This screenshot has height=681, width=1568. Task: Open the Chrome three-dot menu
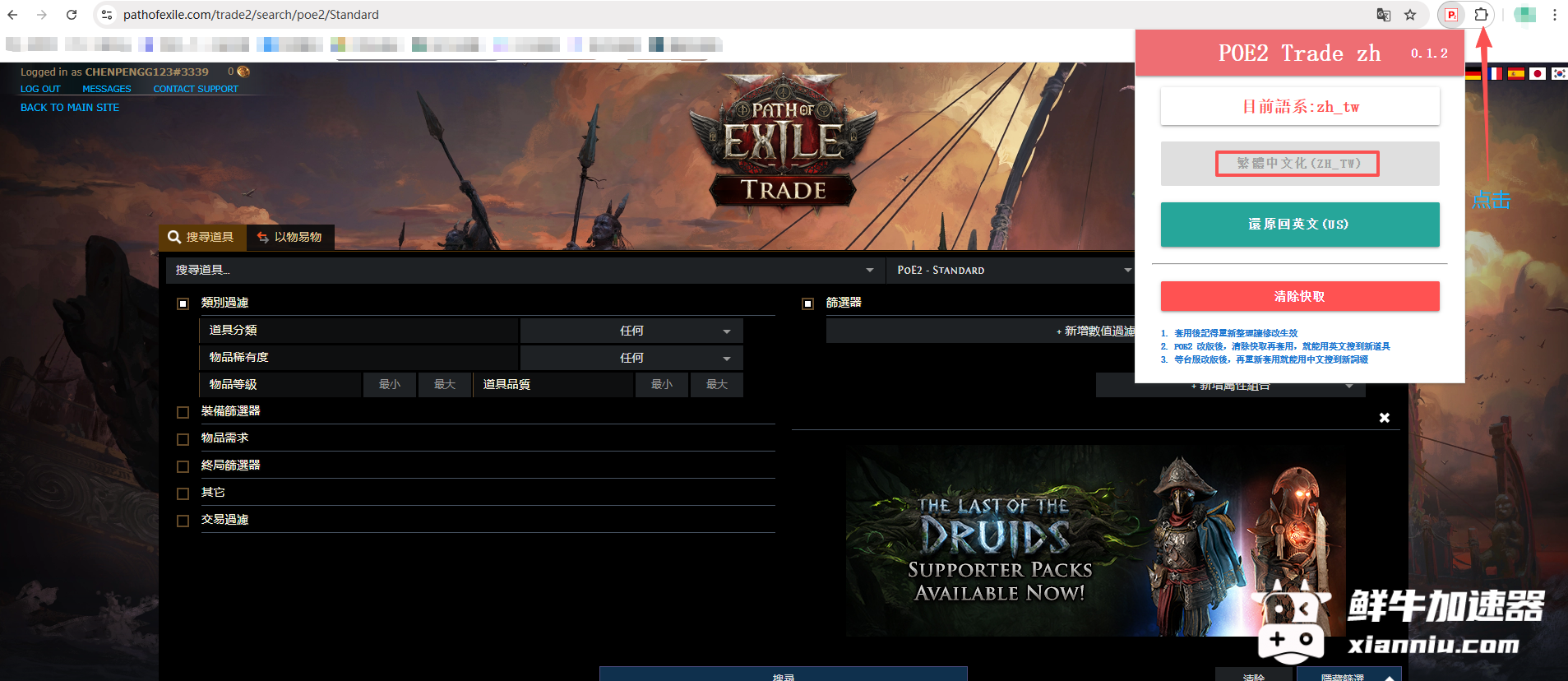click(1554, 15)
